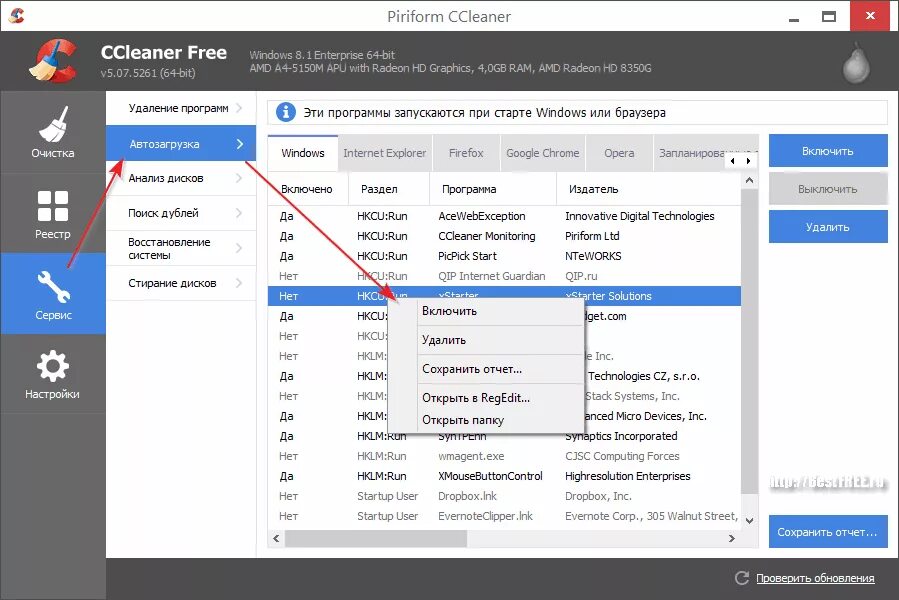Choose Открыть папку in context menu
The height and width of the screenshot is (600, 899).
(x=485, y=420)
